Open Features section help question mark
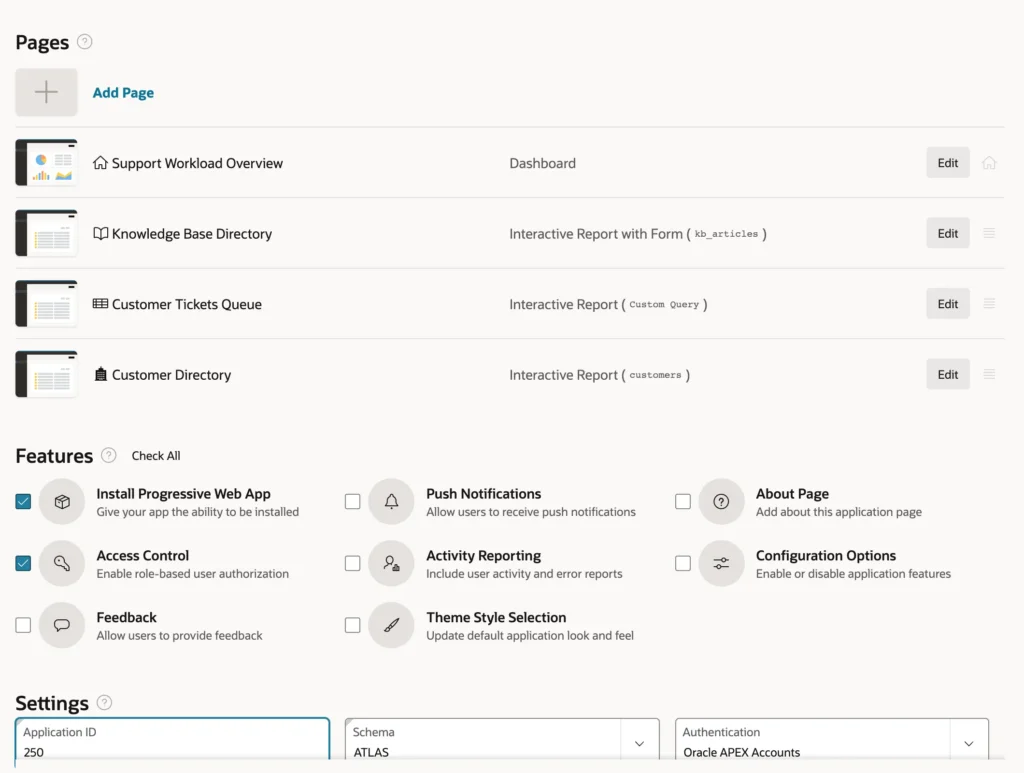This screenshot has width=1024, height=773. point(108,455)
